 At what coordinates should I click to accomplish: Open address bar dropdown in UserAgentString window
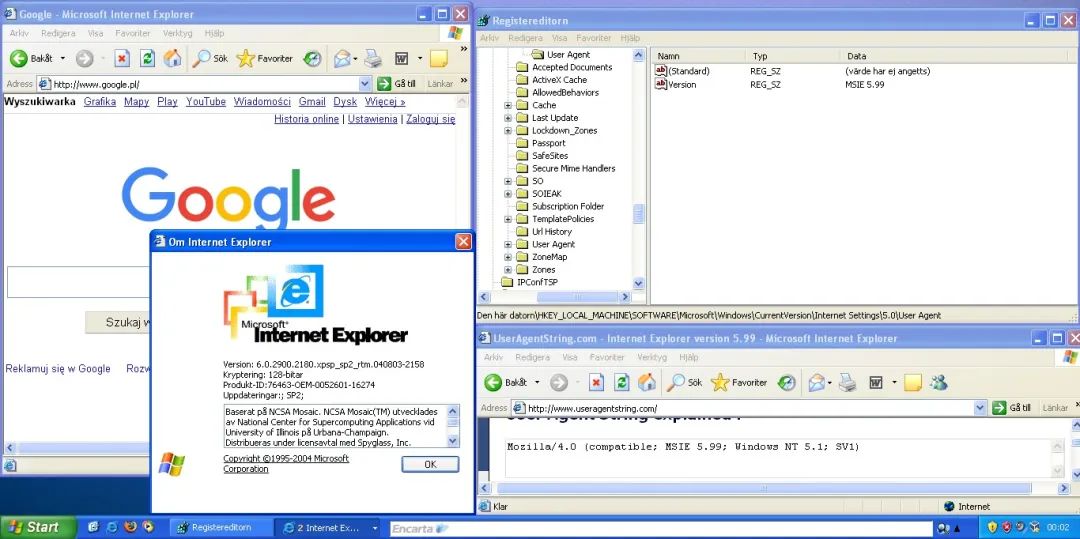coord(981,408)
